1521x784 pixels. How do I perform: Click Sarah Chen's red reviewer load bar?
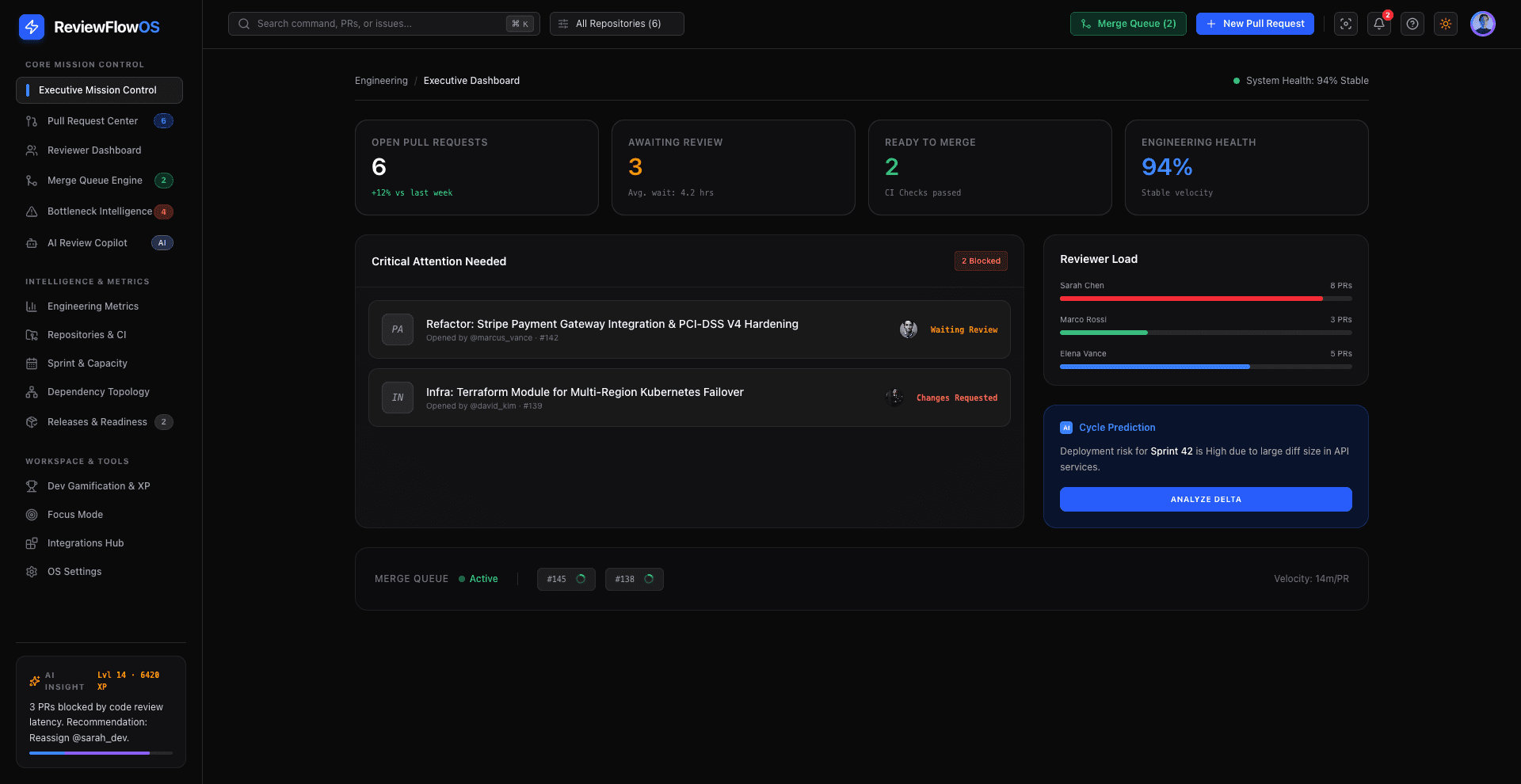[x=1191, y=299]
